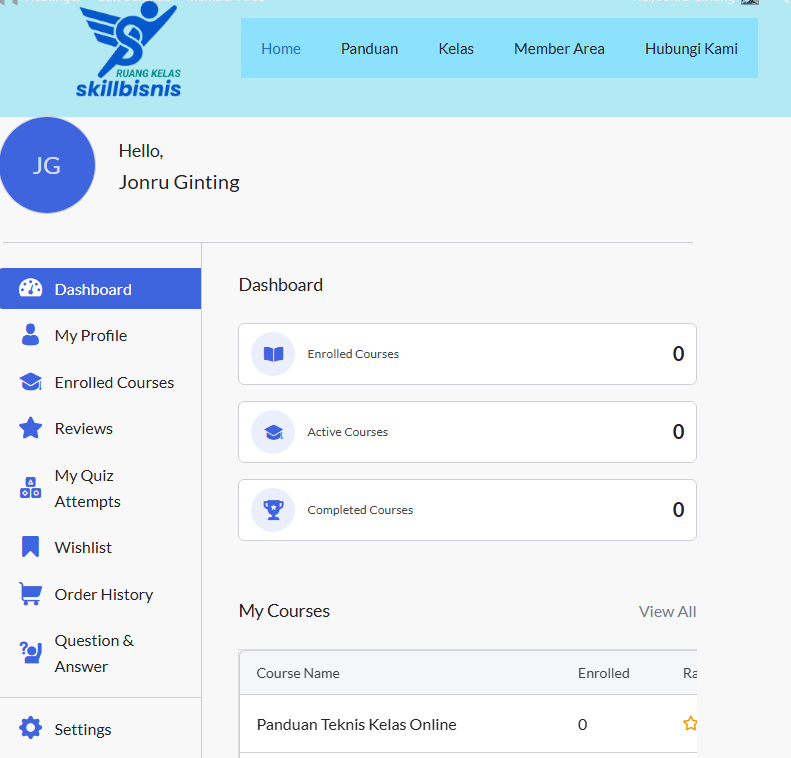
Task: Click the Completed Courses trophy card
Action: tap(467, 510)
